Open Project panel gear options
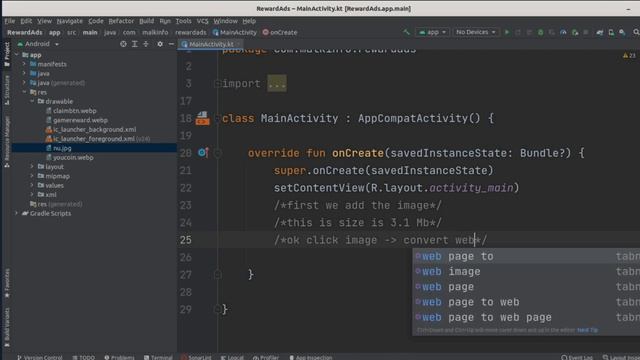640x360 pixels. point(160,44)
